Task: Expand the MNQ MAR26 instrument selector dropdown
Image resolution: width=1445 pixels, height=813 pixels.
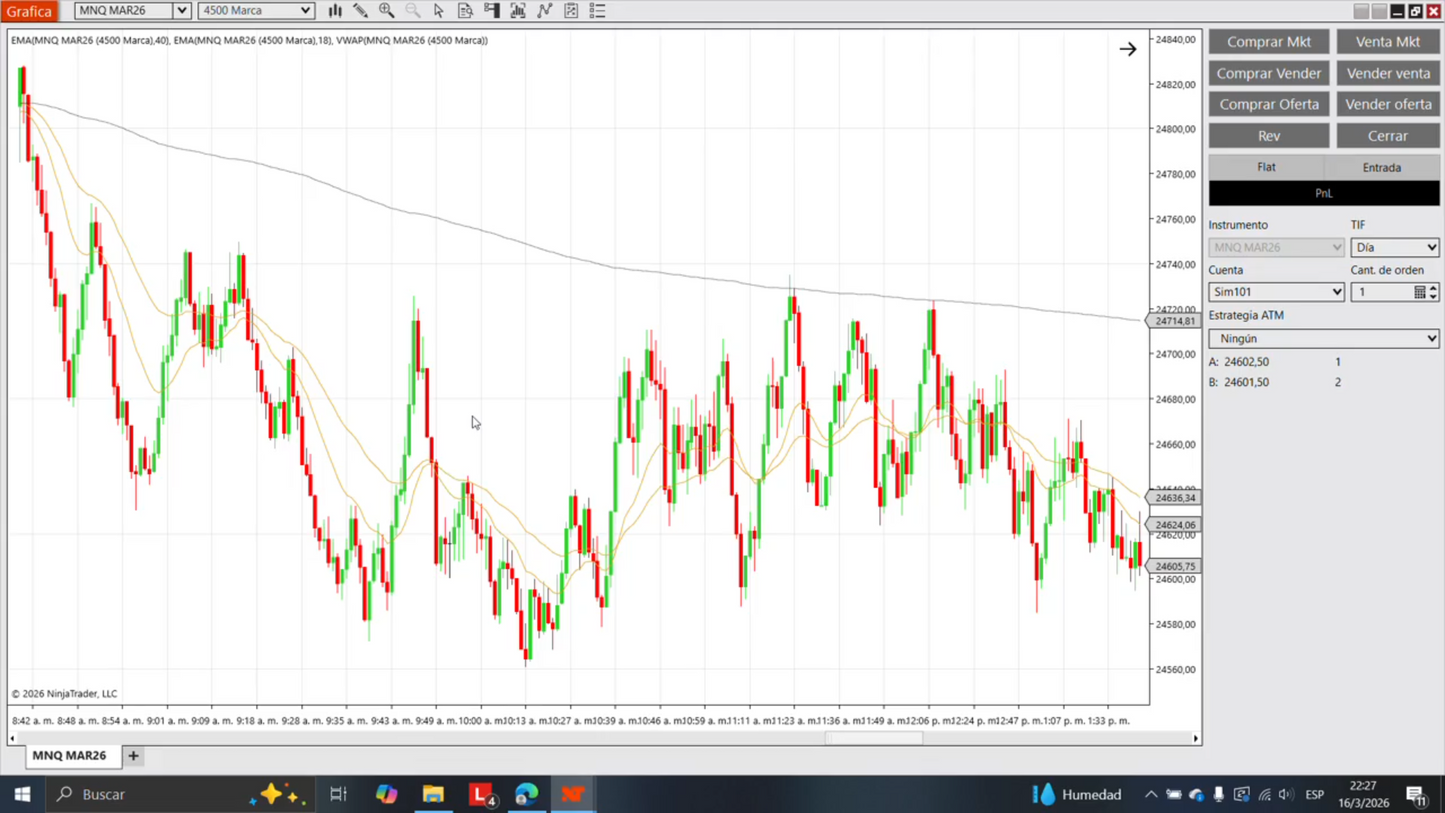Action: tap(182, 11)
